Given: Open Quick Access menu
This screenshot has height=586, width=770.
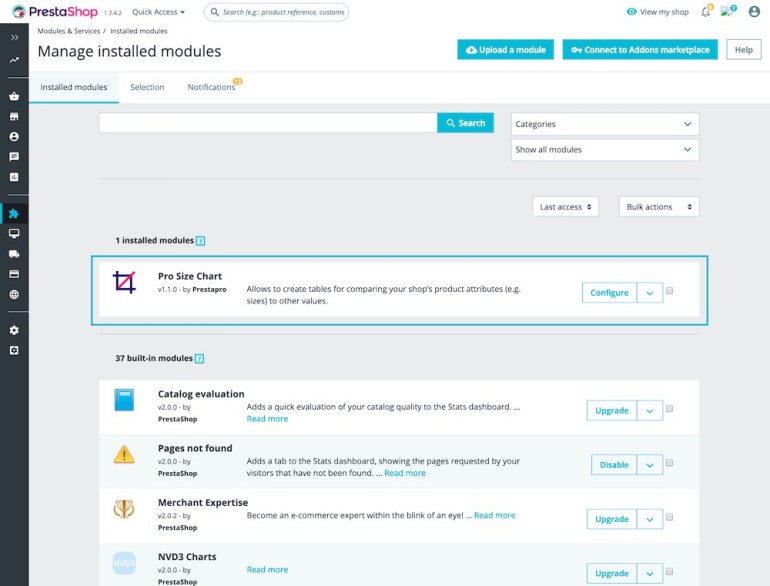Looking at the screenshot, I should tap(158, 12).
